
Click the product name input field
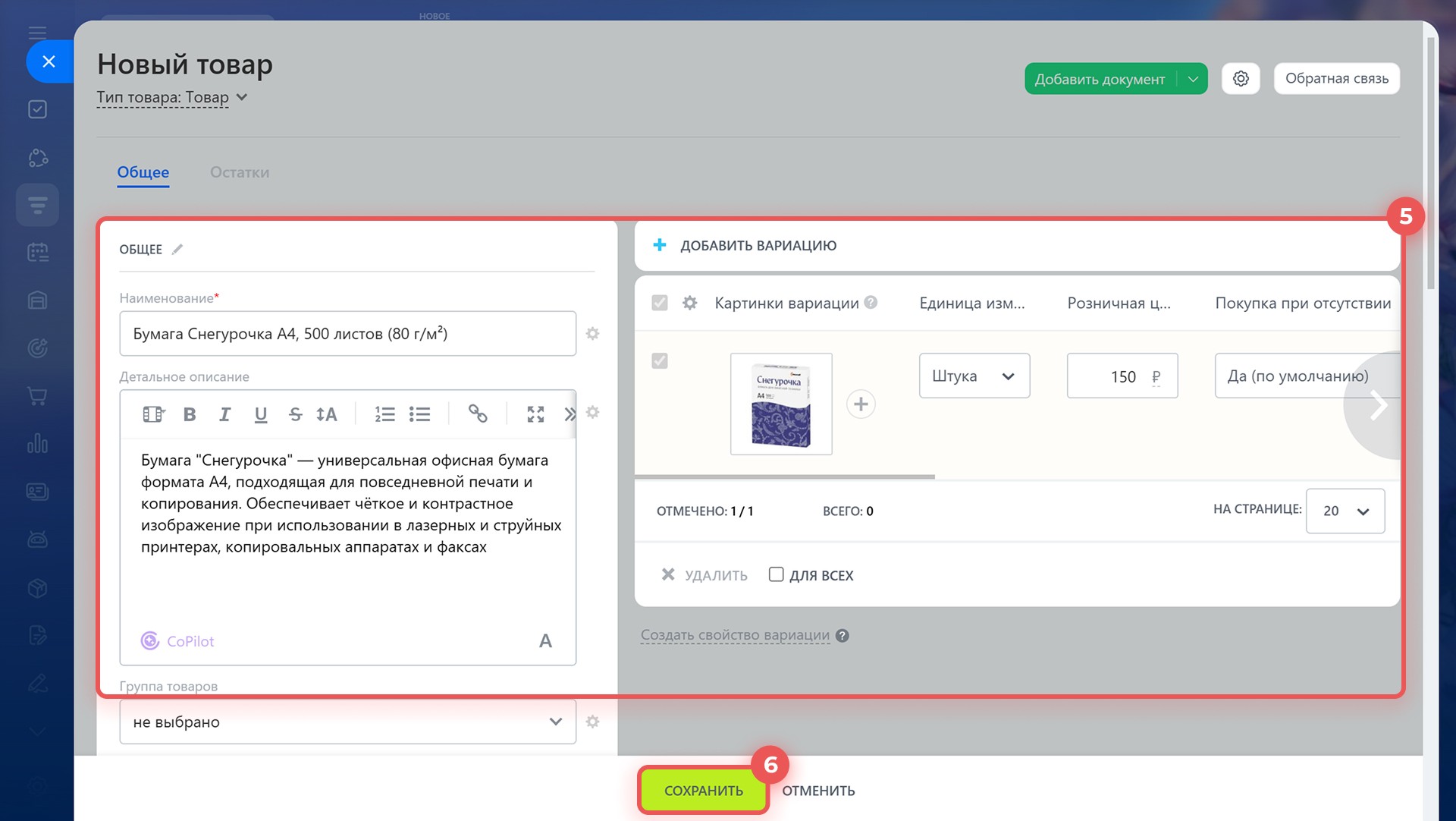pyautogui.click(x=347, y=334)
